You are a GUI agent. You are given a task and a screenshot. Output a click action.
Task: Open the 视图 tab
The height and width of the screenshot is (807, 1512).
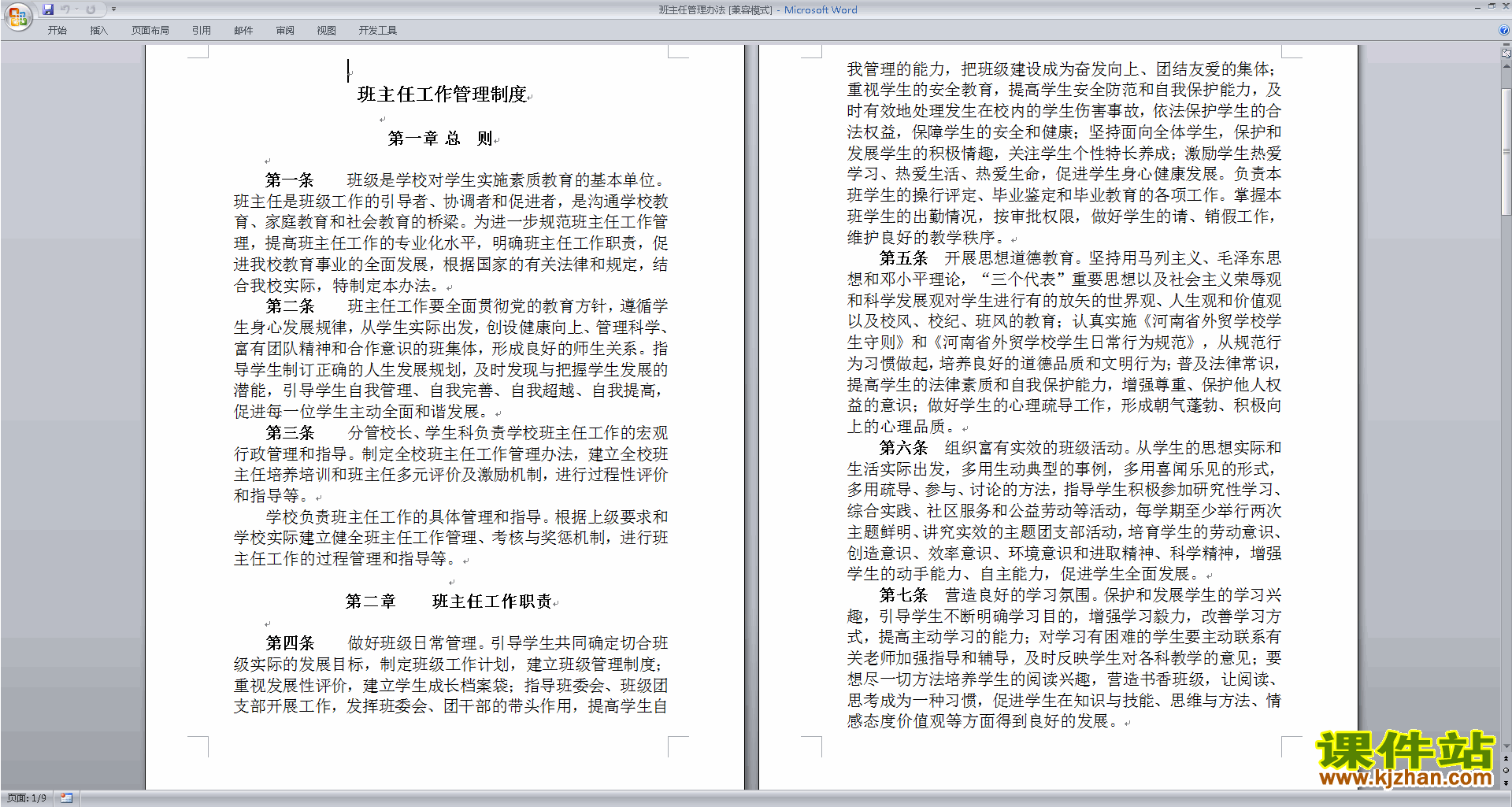click(x=326, y=30)
